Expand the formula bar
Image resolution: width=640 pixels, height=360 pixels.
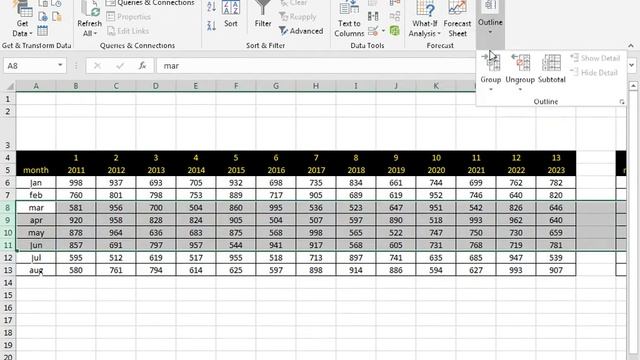tap(632, 65)
